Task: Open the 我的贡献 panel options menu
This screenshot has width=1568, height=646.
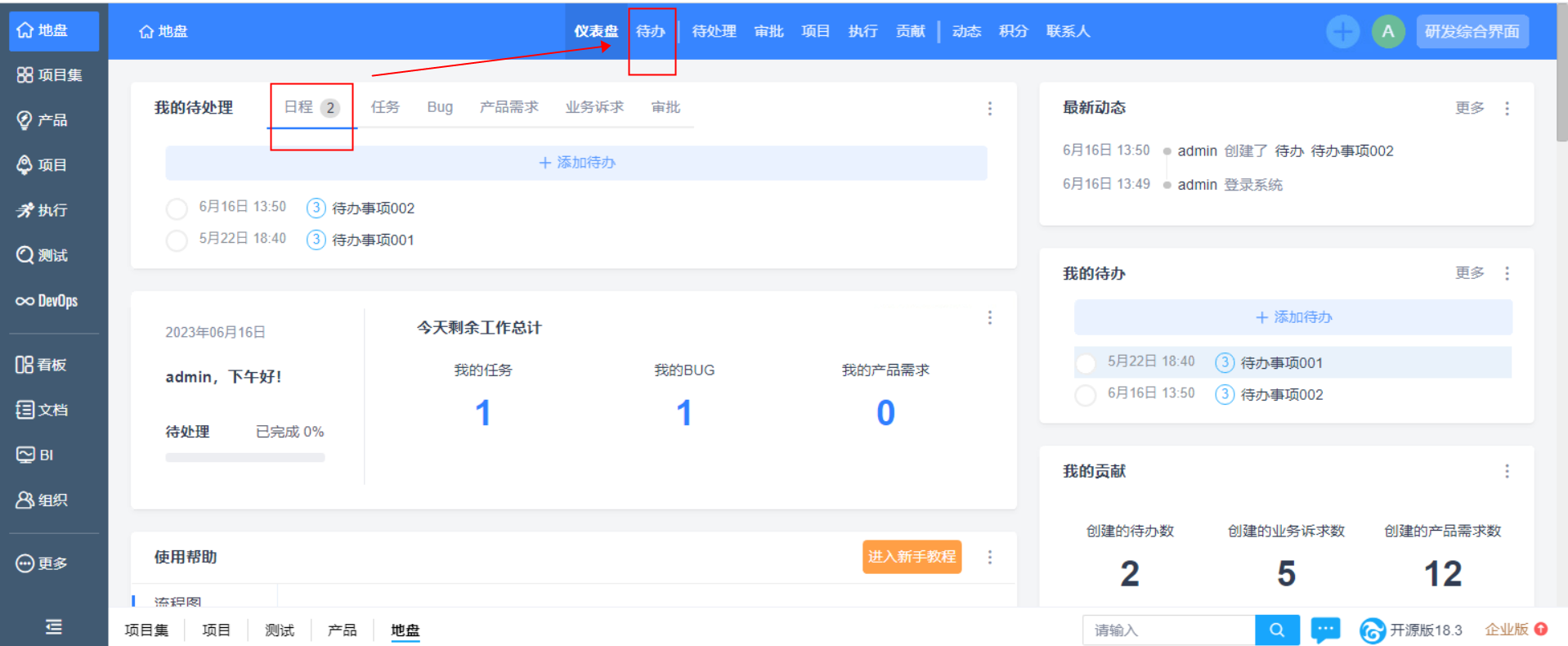Action: click(1507, 471)
